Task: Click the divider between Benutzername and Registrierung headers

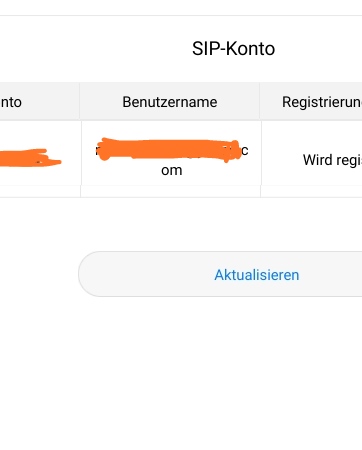Action: click(260, 101)
